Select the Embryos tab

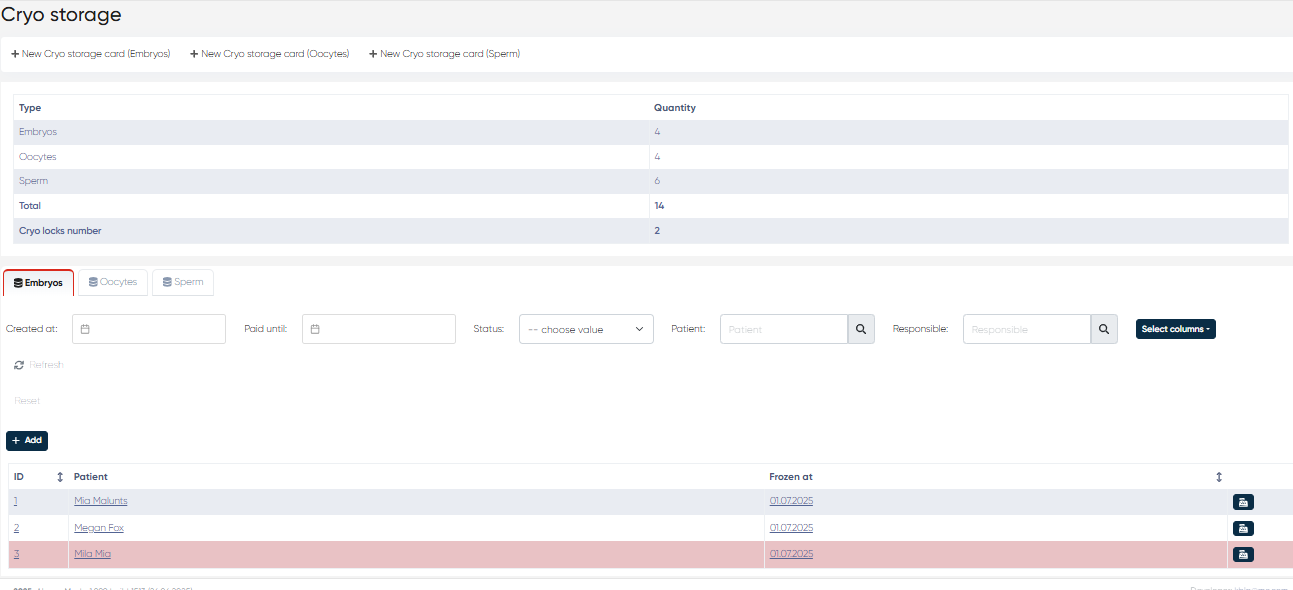pyautogui.click(x=38, y=283)
